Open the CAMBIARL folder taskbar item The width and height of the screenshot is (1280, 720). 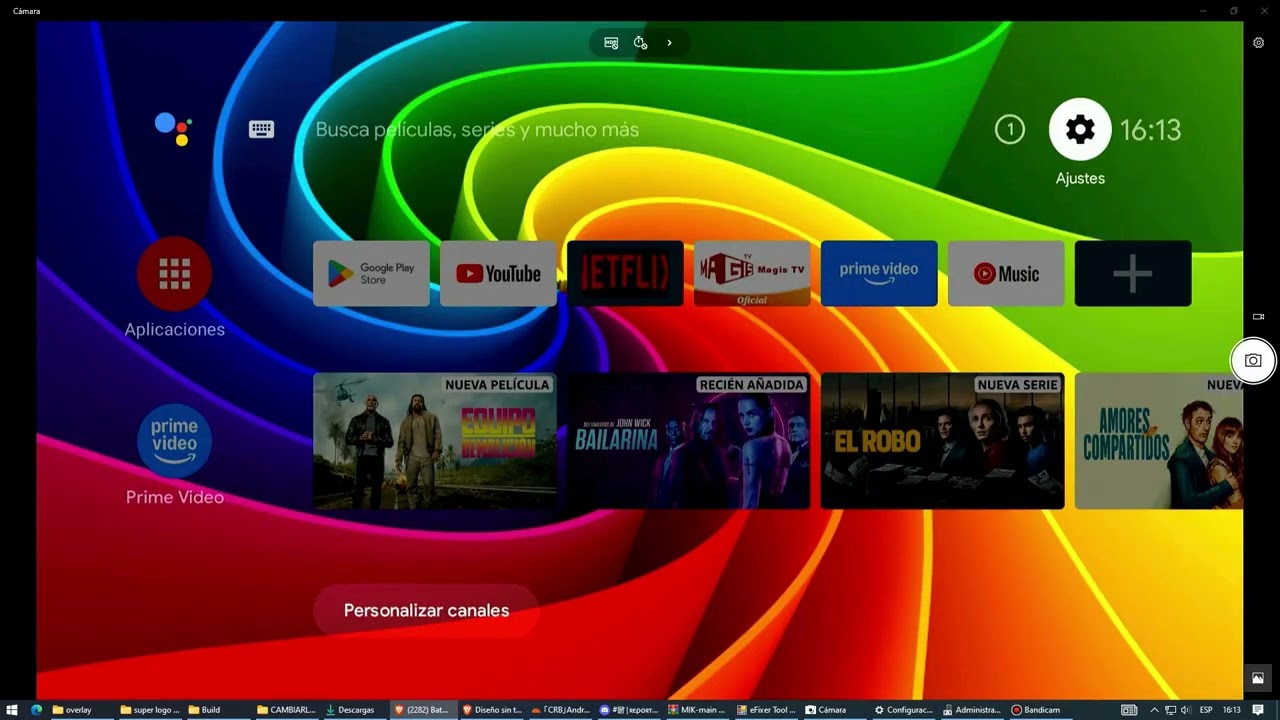coord(286,710)
